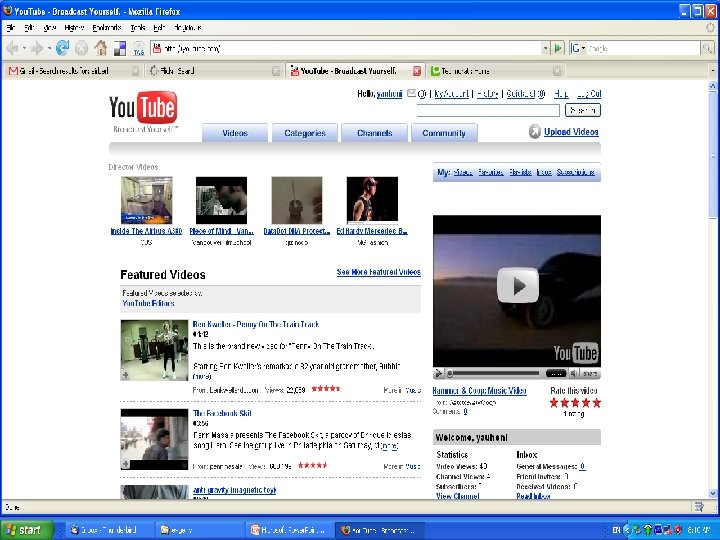
Task: Click the YouTube search input field
Action: (488, 110)
